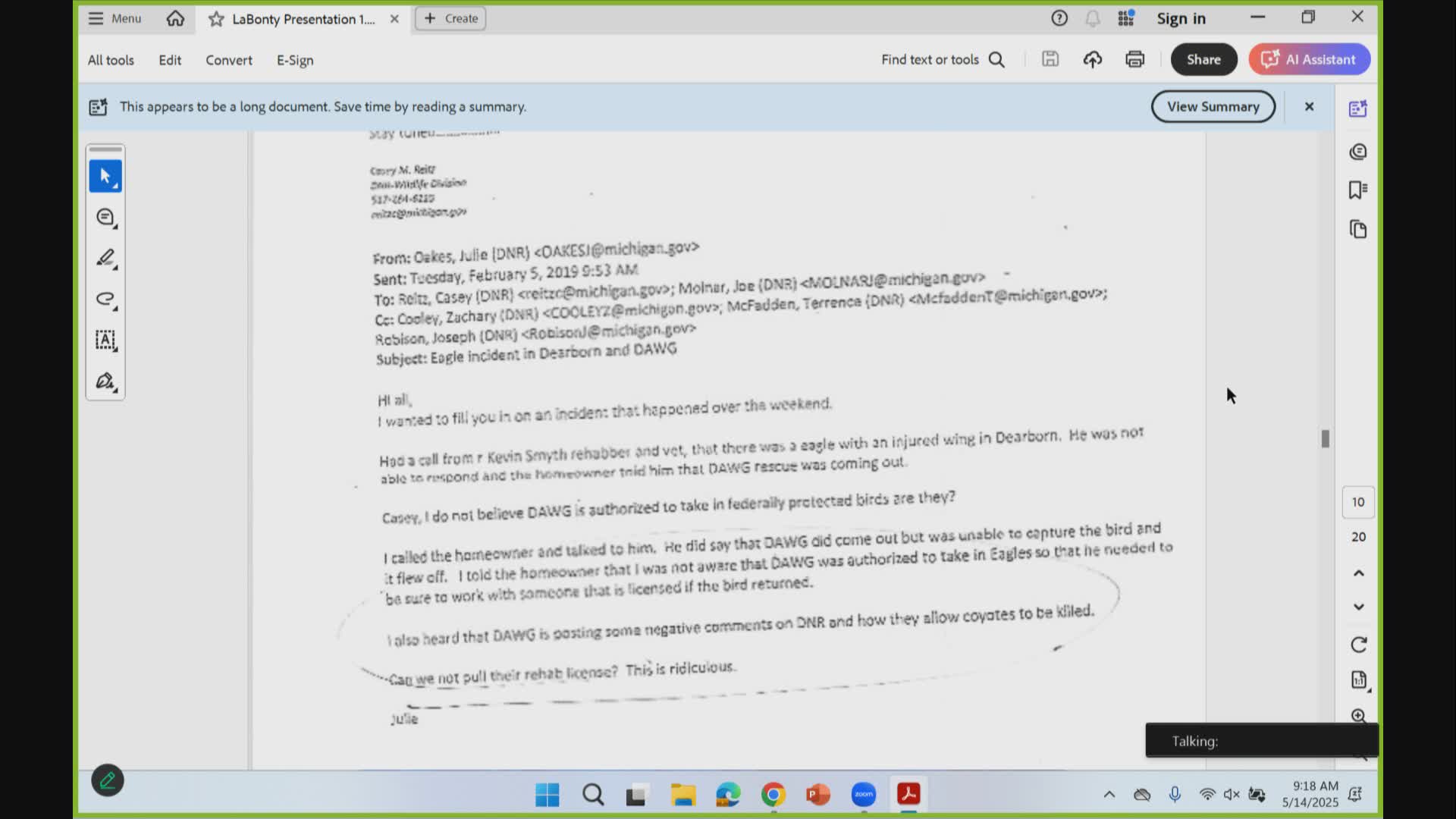
Task: Print the document
Action: tap(1134, 59)
